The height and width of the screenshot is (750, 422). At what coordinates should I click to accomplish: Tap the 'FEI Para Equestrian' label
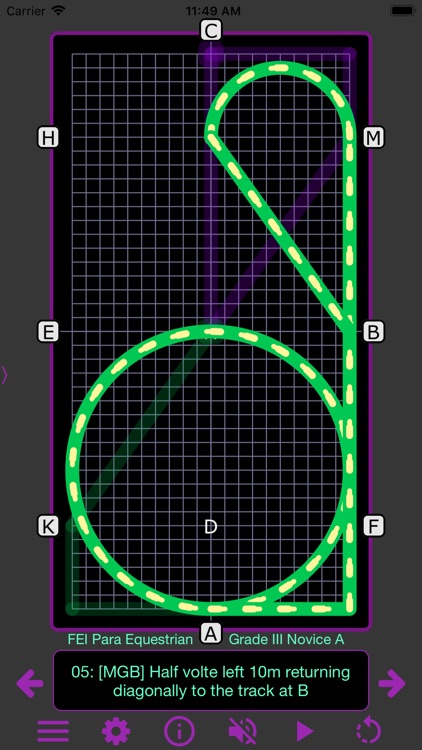130,640
